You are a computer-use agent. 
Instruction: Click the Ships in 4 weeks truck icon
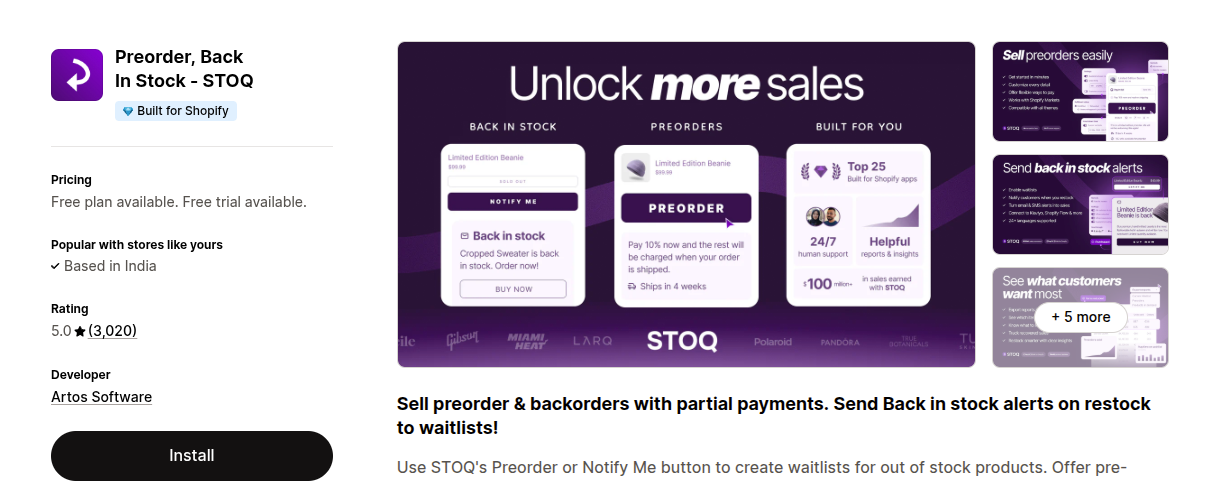pos(632,286)
